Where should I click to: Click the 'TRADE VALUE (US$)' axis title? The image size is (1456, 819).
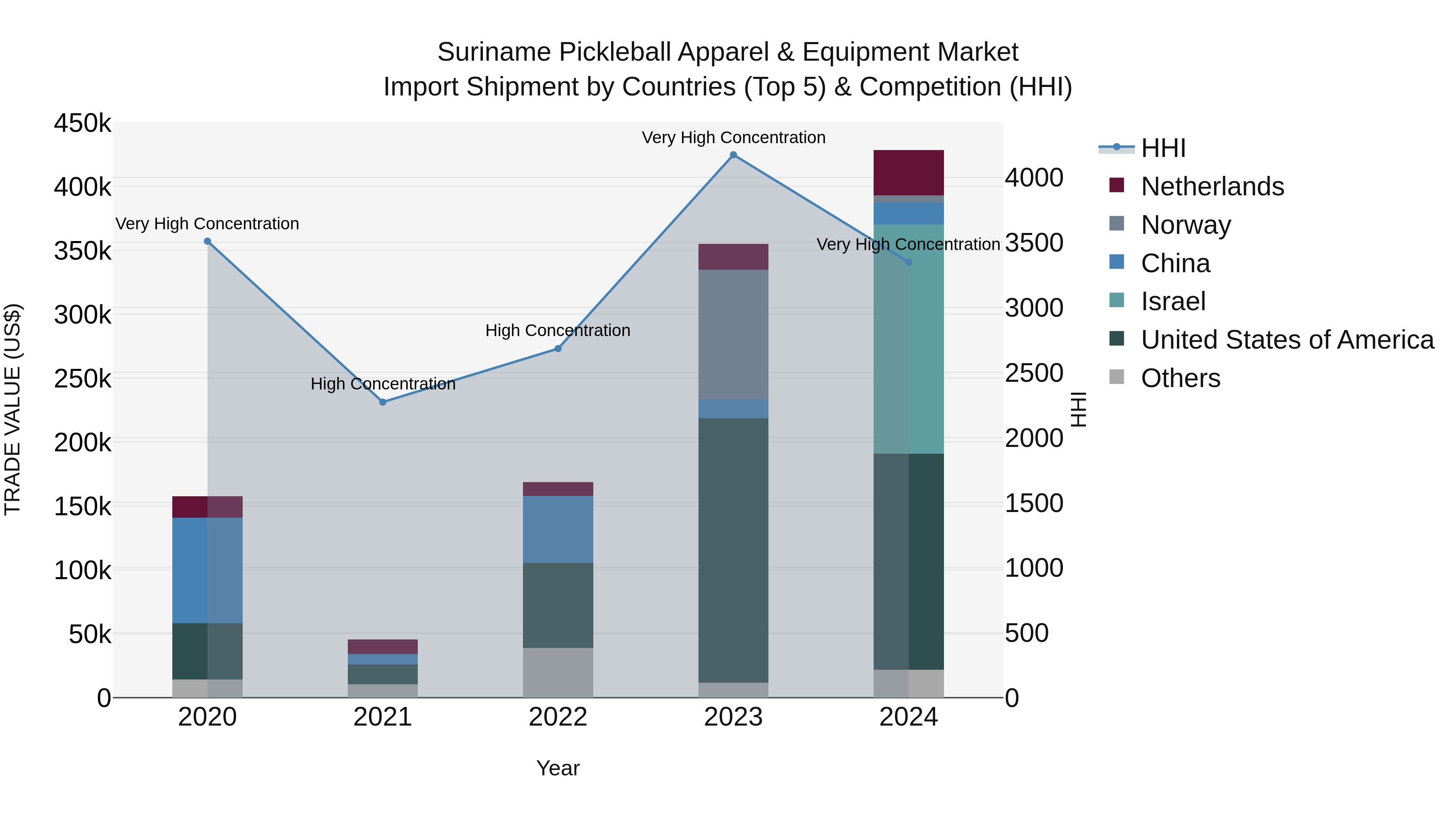(13, 409)
